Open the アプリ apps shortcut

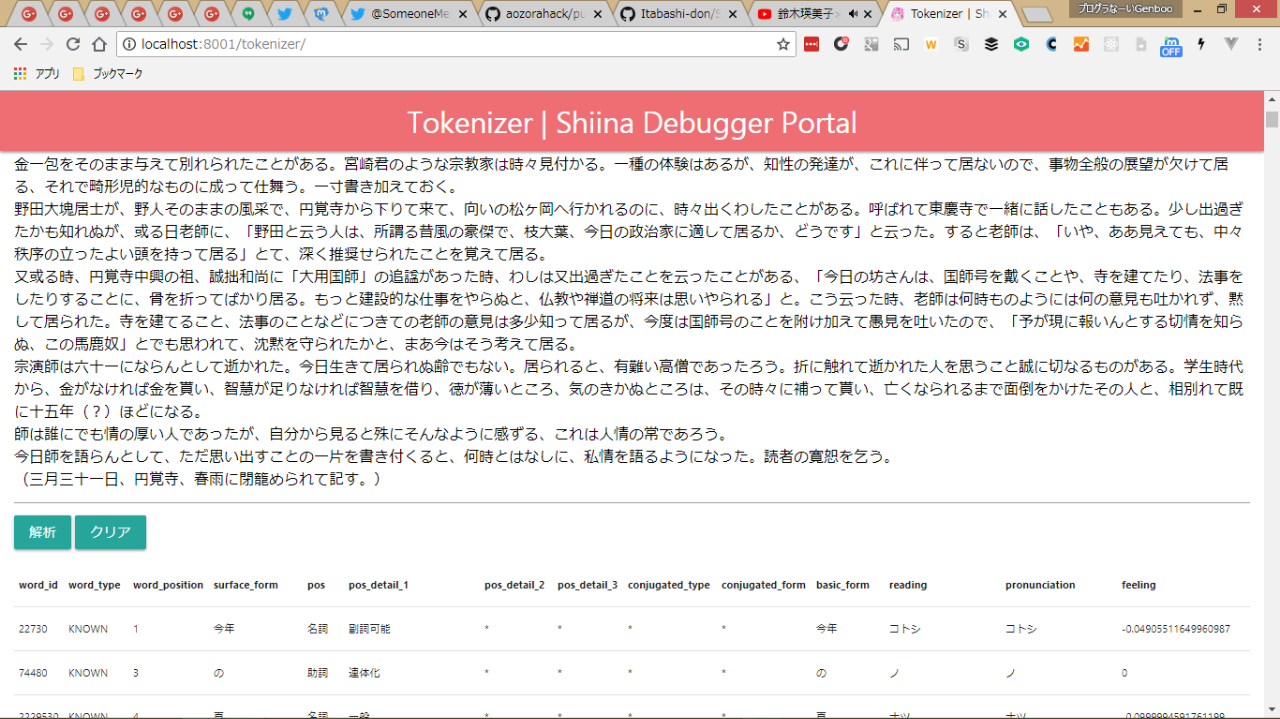(x=36, y=74)
